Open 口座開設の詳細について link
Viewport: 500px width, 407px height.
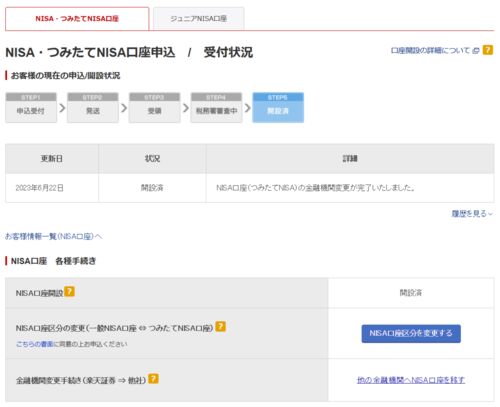pos(430,51)
